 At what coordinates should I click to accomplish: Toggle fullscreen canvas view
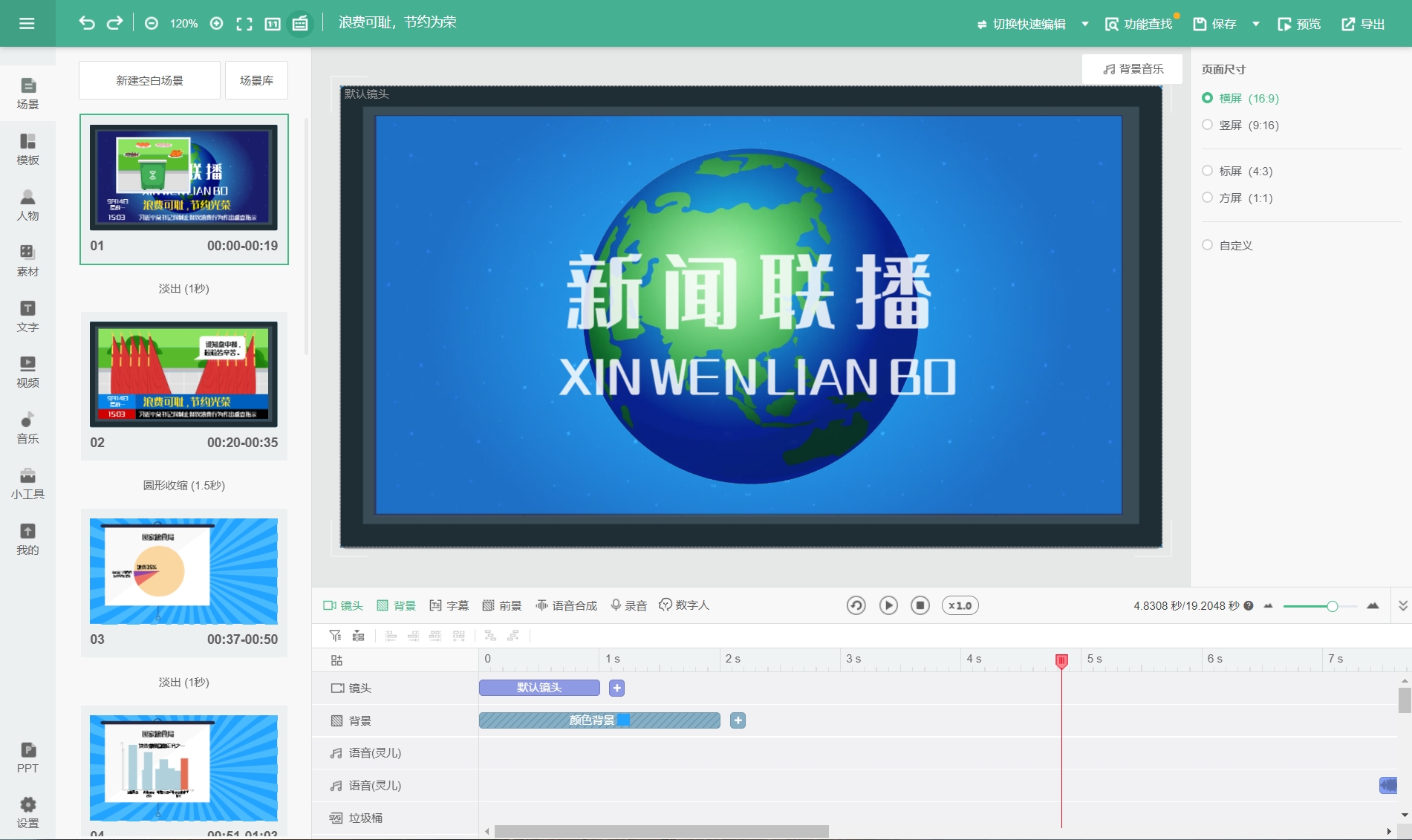tap(244, 24)
